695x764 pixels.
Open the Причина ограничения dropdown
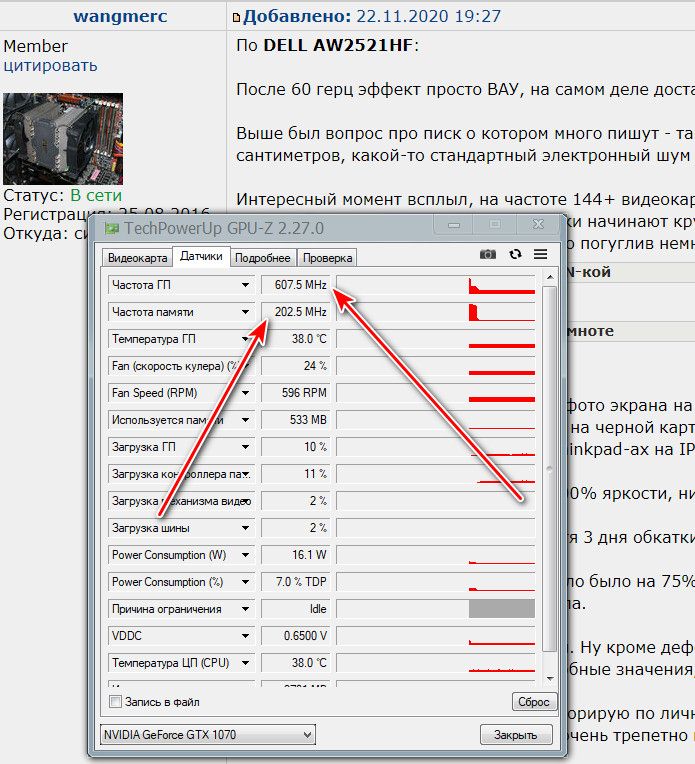coord(246,609)
